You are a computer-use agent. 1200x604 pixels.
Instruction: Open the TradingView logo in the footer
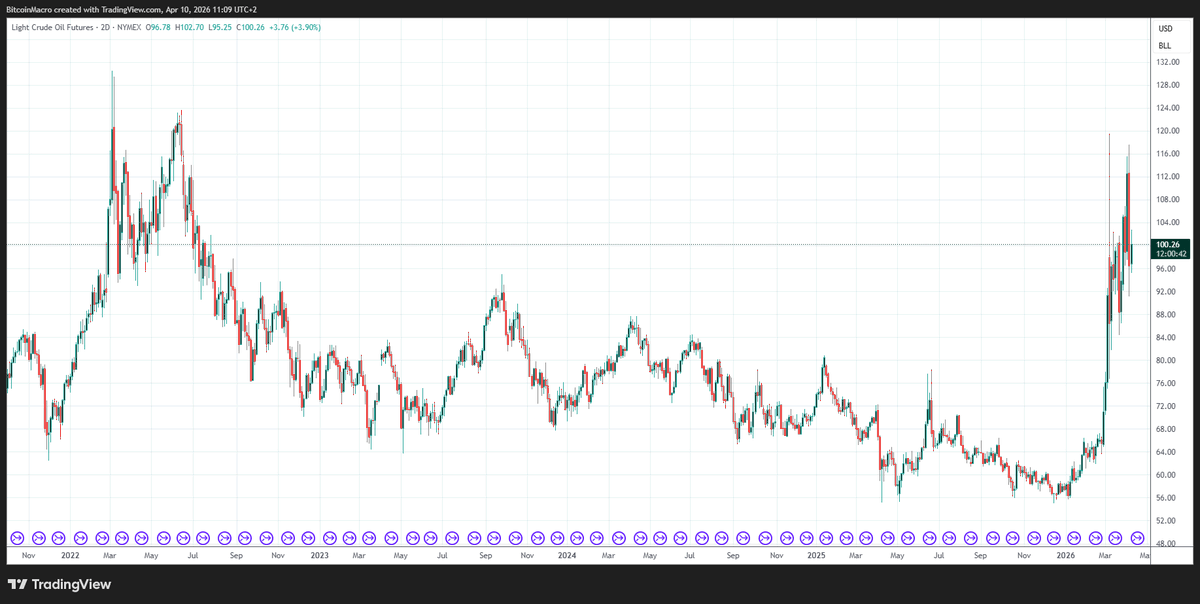[x=60, y=584]
